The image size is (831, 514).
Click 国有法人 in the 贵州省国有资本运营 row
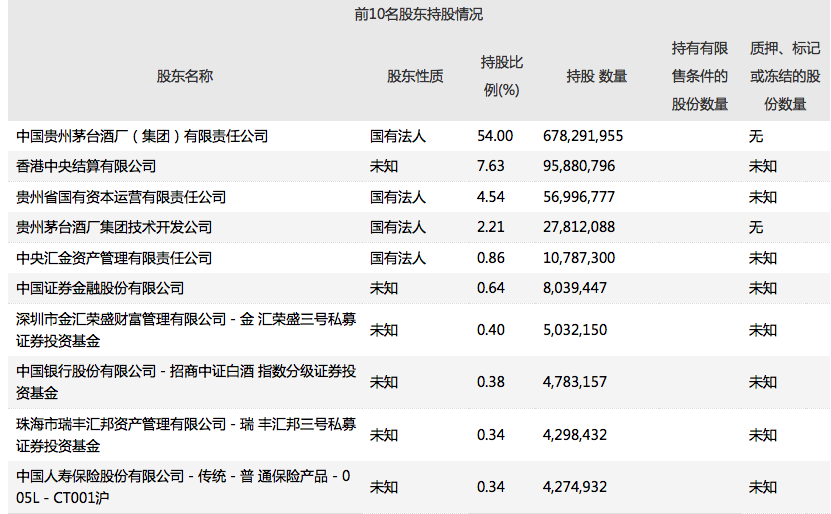(x=397, y=197)
